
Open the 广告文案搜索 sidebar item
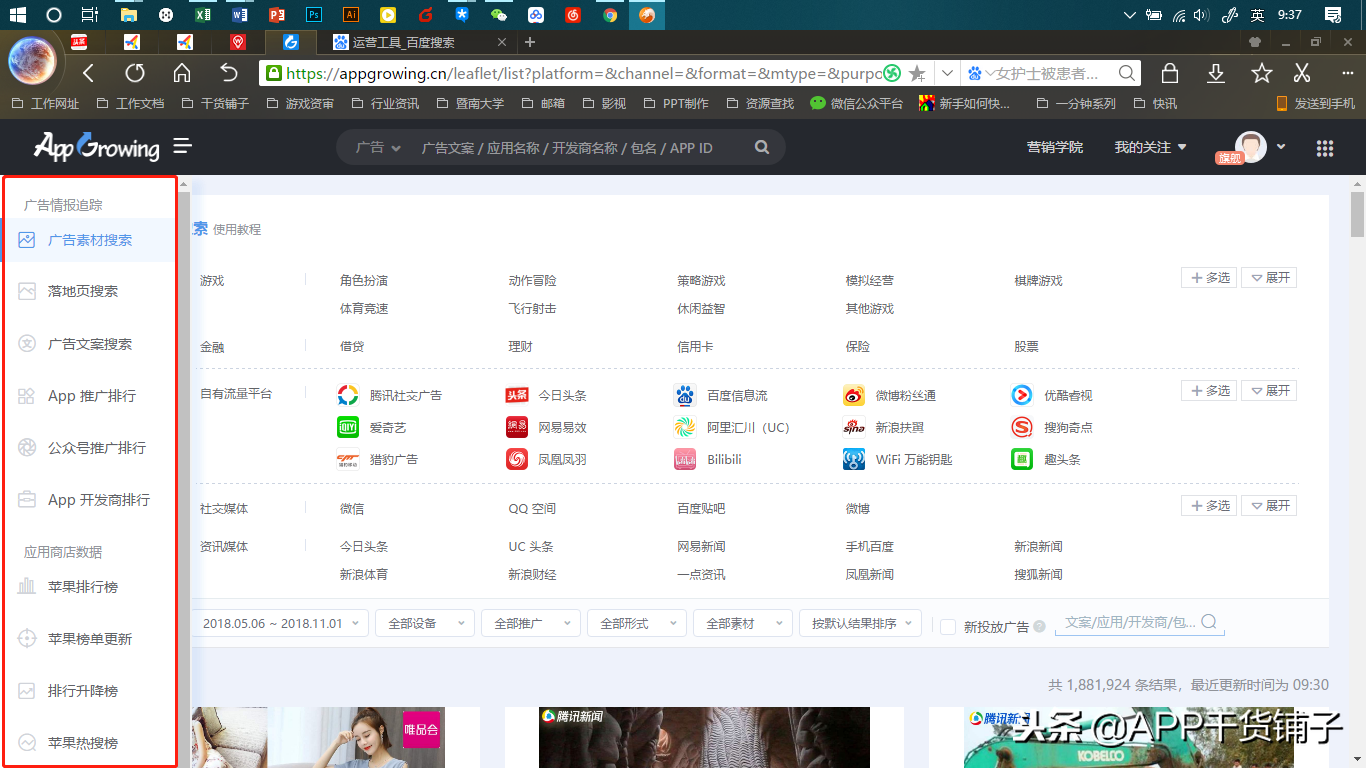click(x=90, y=344)
